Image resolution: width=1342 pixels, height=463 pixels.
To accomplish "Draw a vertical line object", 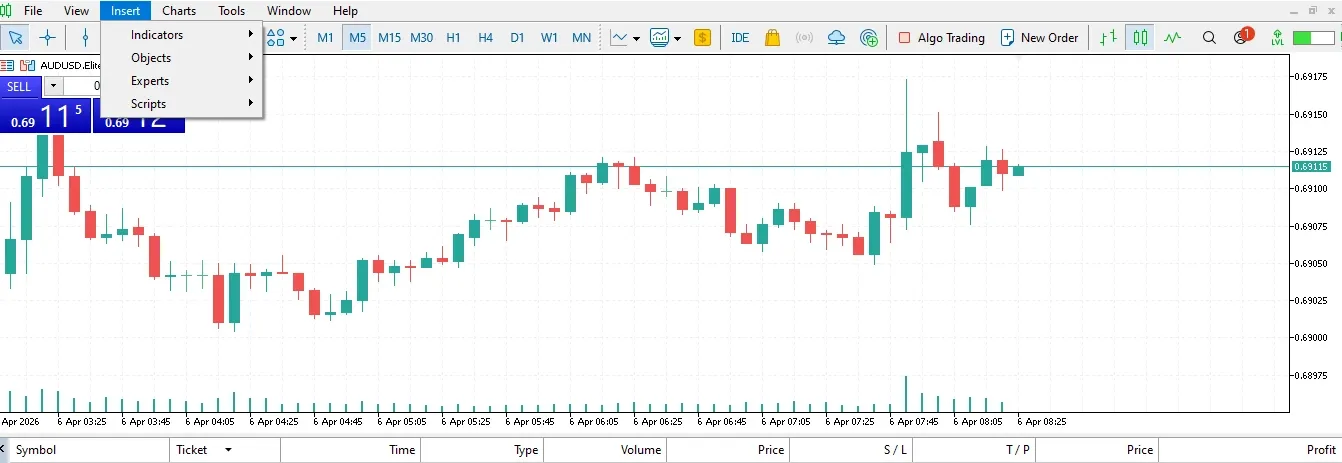I will 85,38.
